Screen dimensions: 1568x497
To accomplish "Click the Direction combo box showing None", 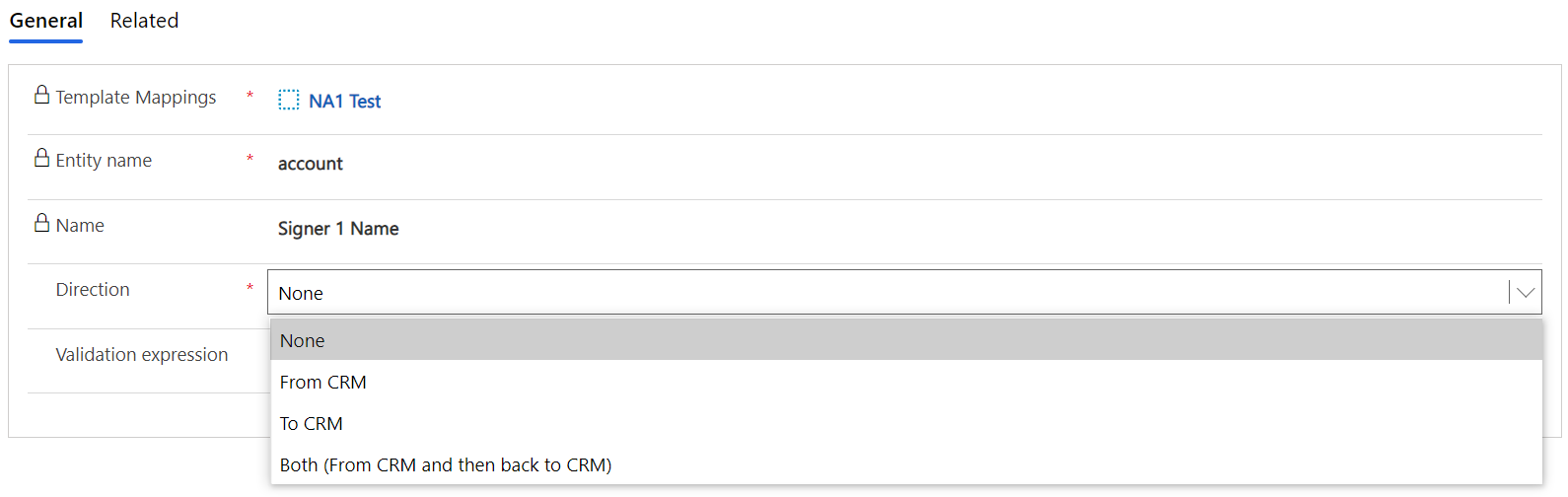I will pos(904,293).
